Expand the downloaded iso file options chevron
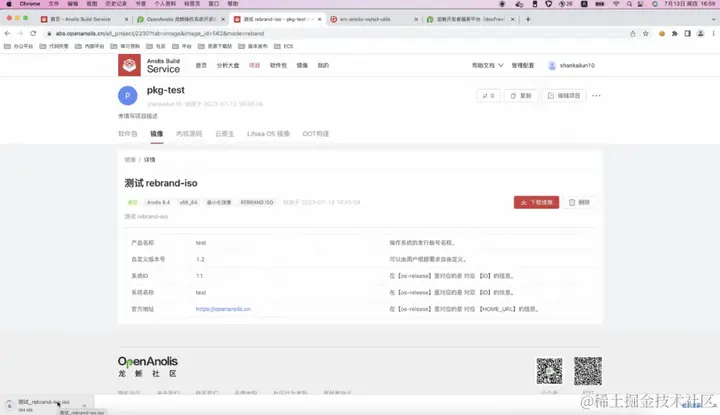Screen dimensions: 720x415 [84, 405]
